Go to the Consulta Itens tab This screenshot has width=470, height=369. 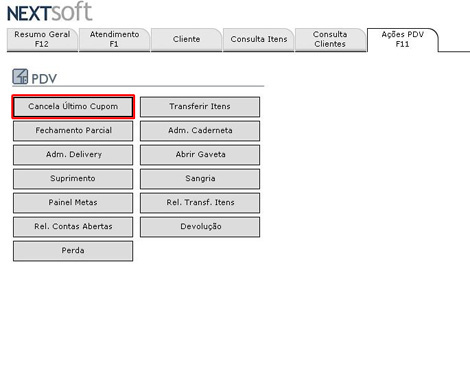click(x=259, y=39)
